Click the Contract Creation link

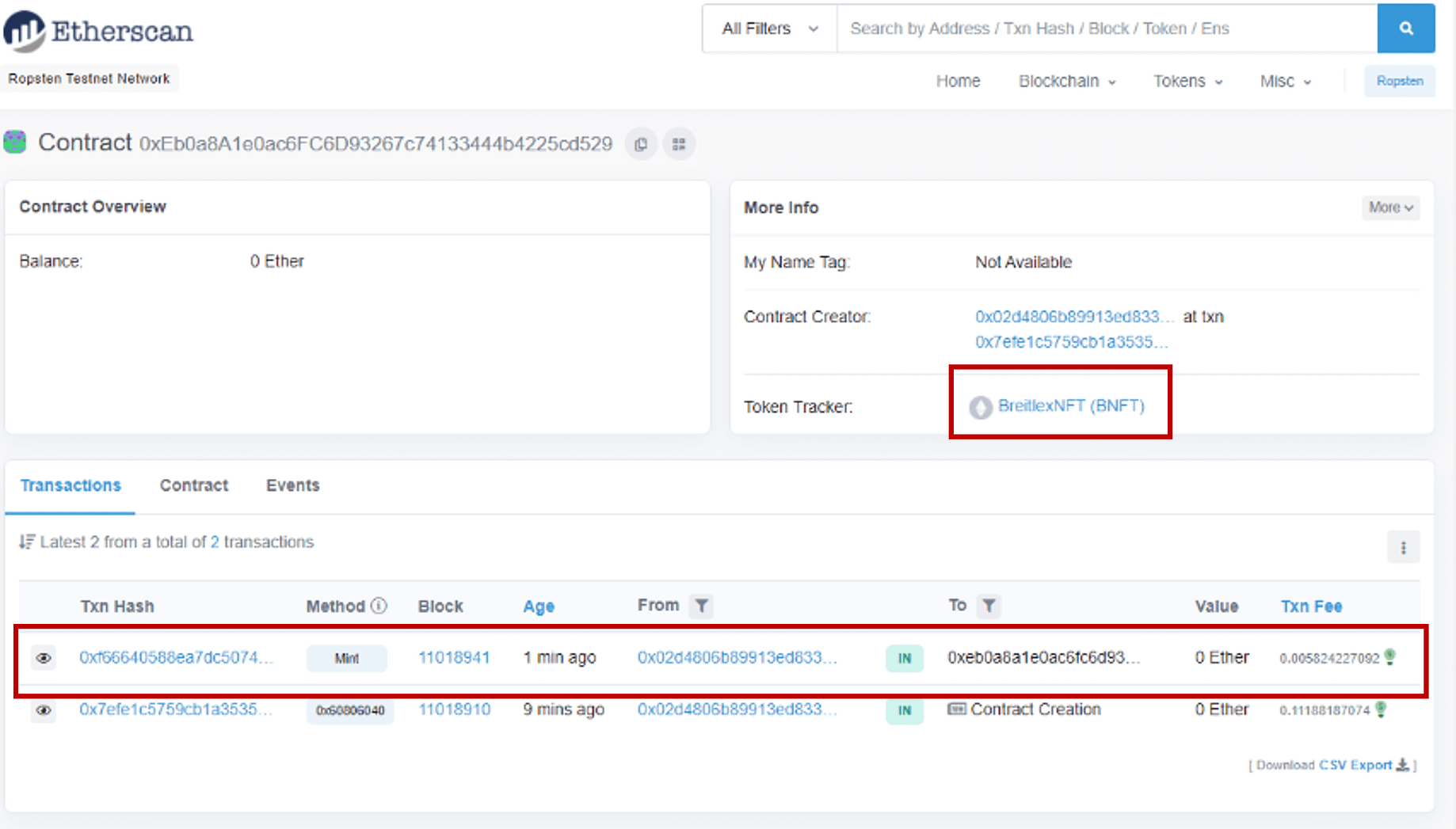(1035, 709)
